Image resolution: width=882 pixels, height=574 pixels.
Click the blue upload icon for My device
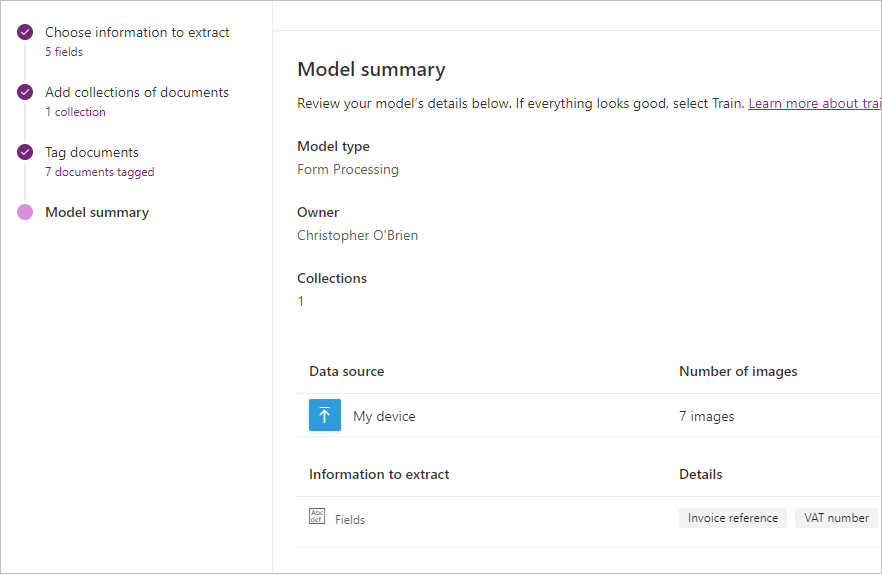point(325,415)
